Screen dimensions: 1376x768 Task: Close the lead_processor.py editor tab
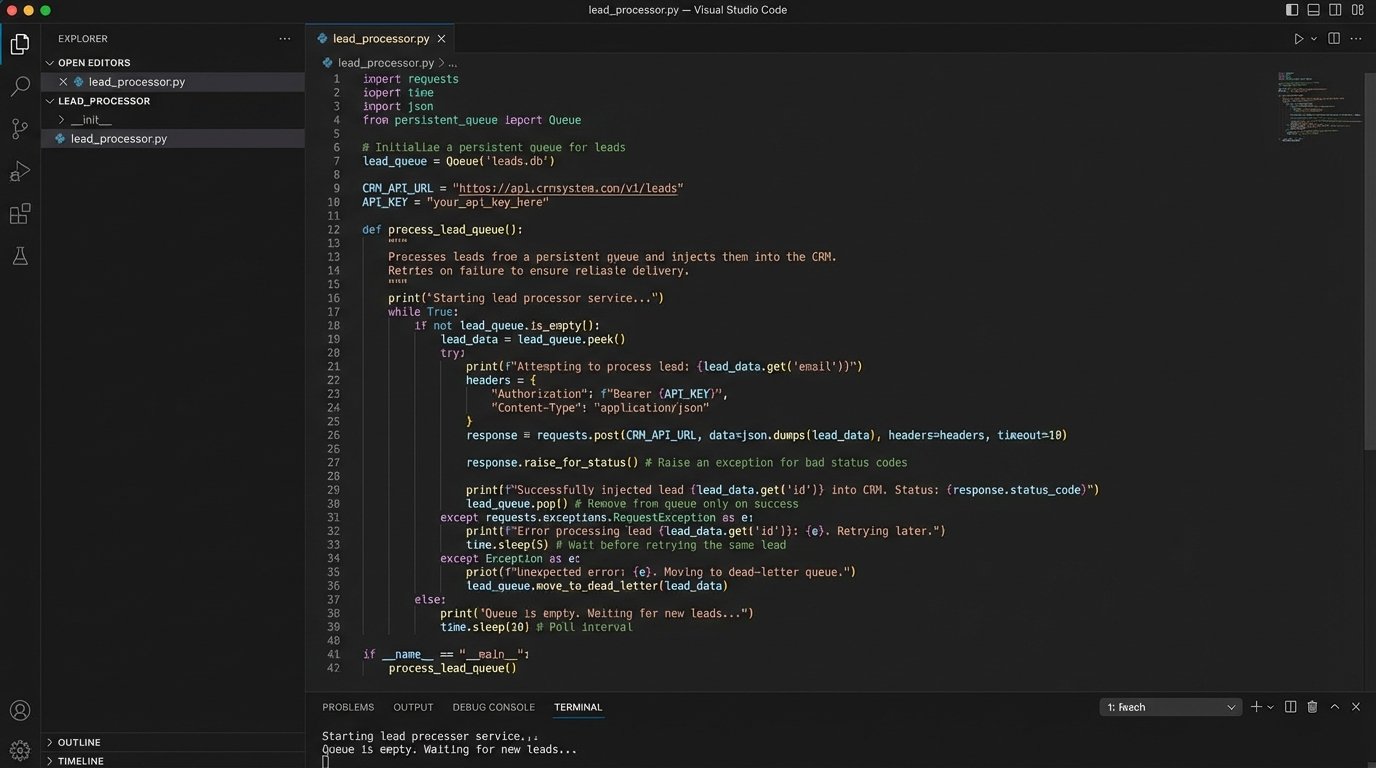pos(441,39)
